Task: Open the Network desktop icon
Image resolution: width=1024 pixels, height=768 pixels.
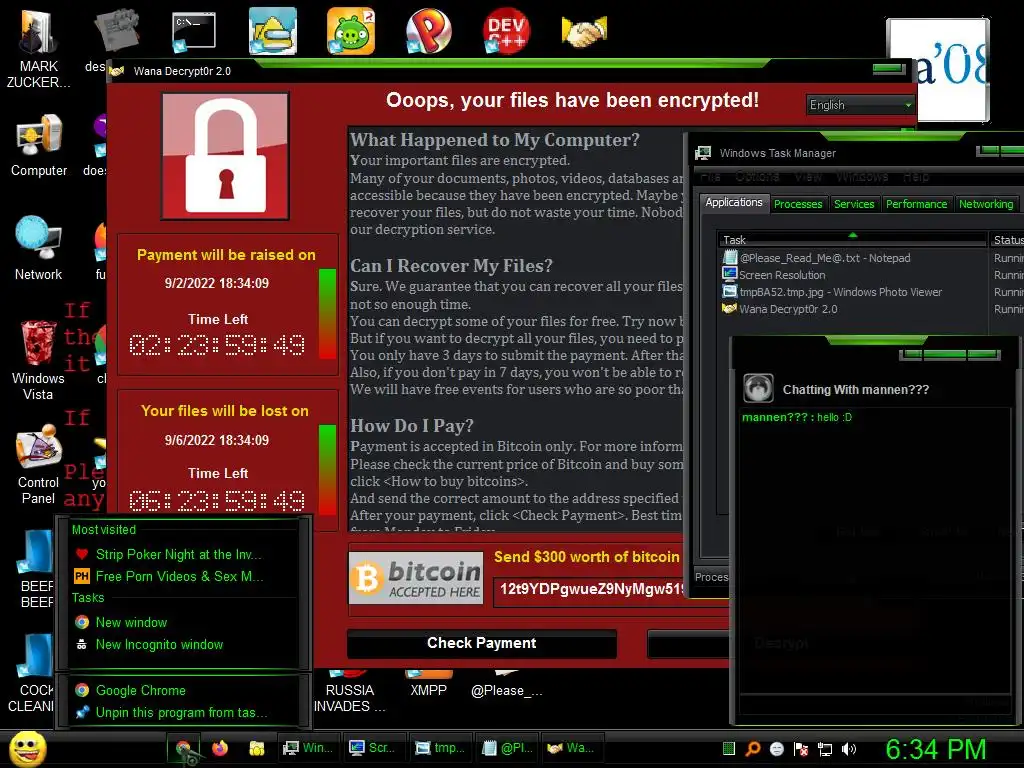Action: (x=38, y=248)
